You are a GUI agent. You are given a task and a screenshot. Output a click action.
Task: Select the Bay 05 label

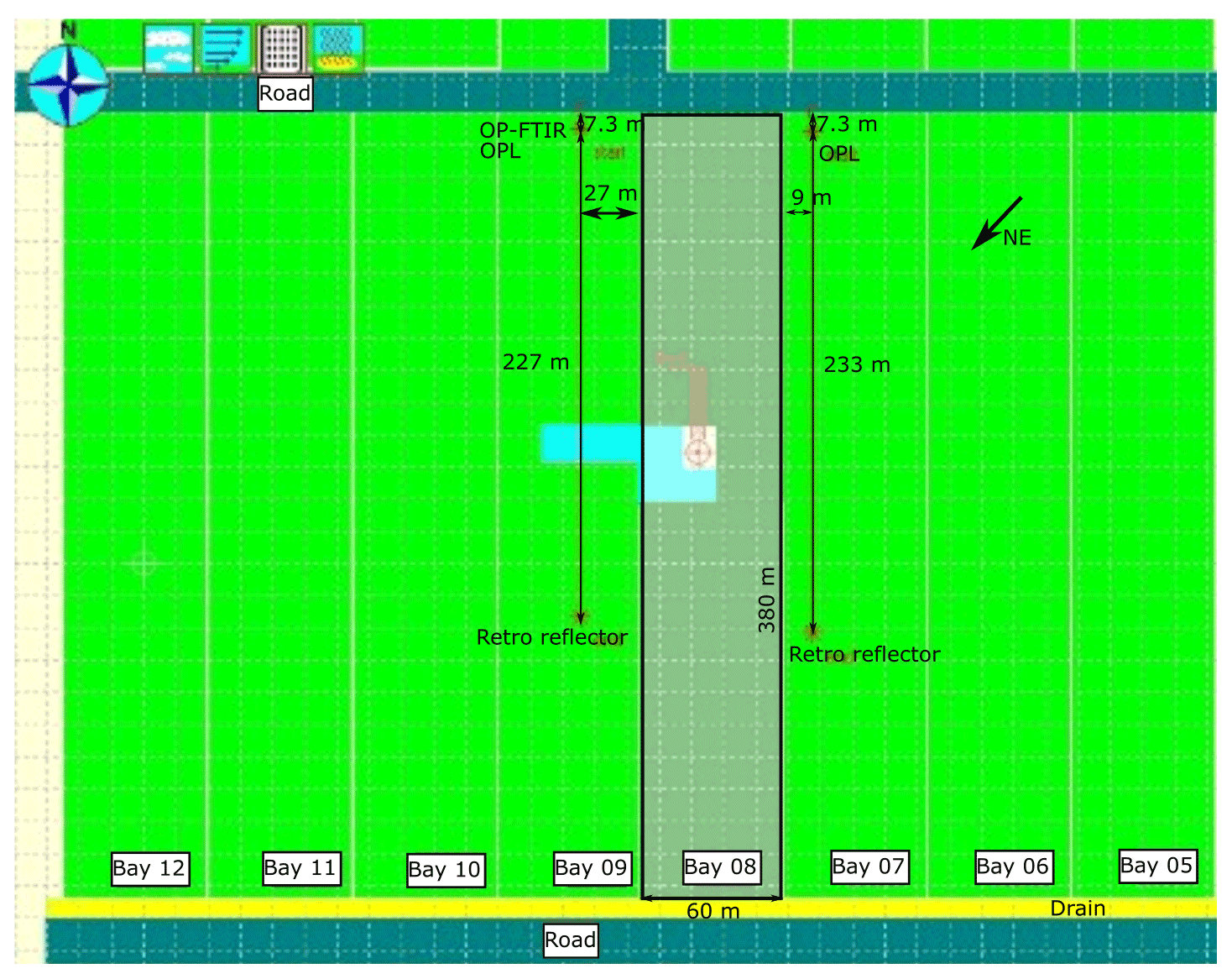1157,866
